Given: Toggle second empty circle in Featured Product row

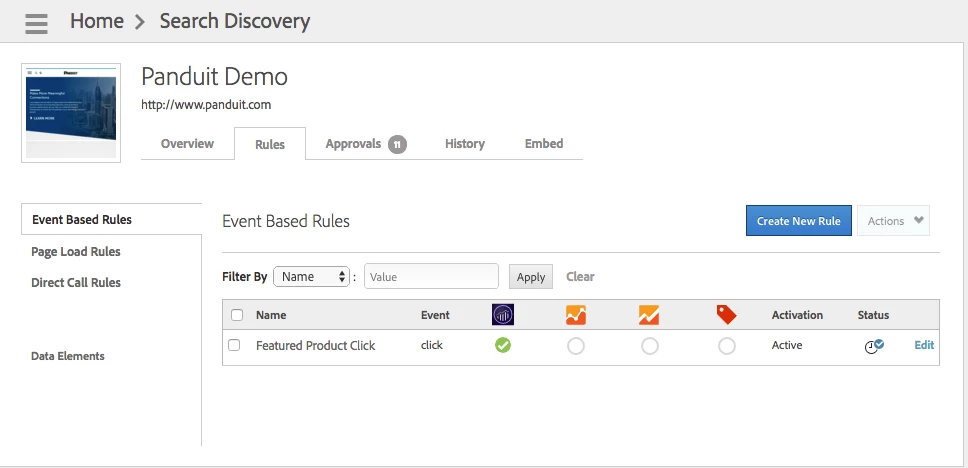Looking at the screenshot, I should tap(649, 346).
